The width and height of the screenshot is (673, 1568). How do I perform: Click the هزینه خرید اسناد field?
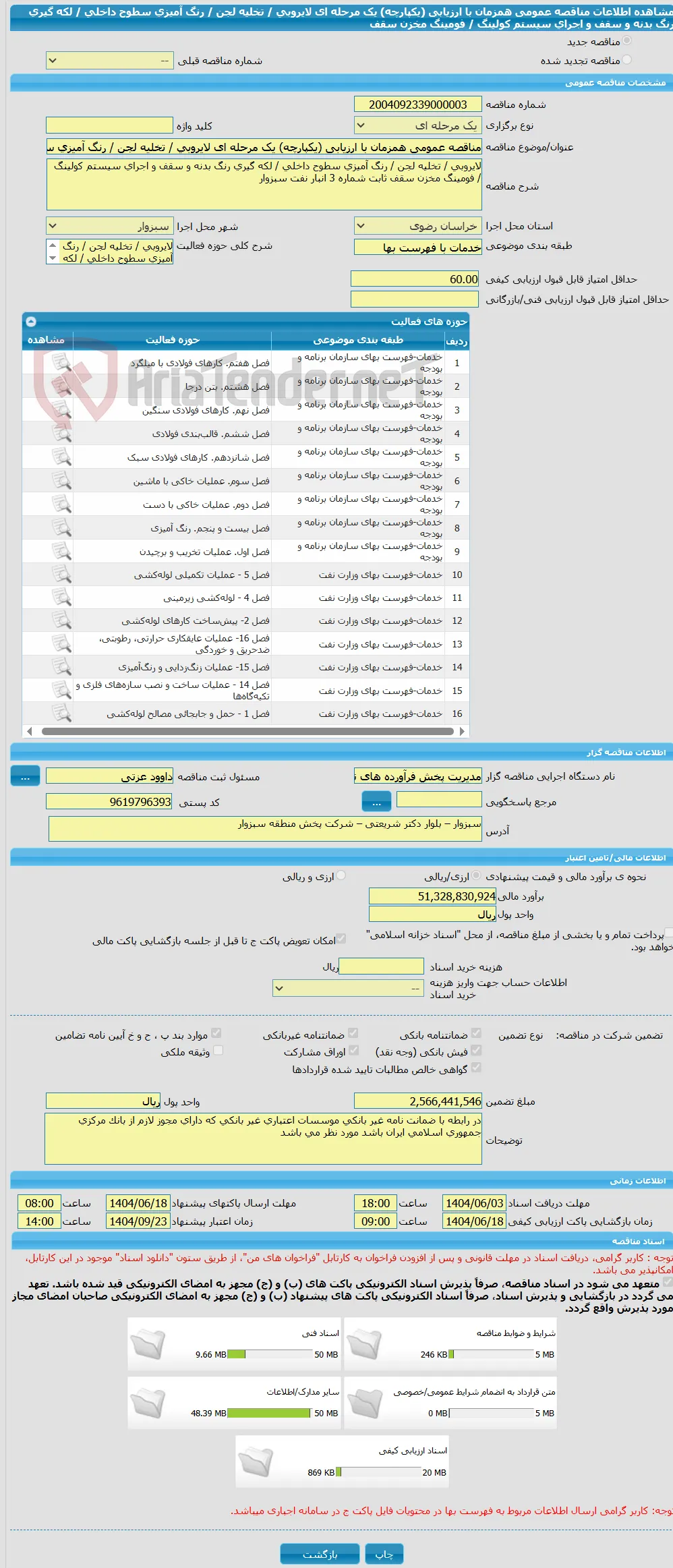381,966
